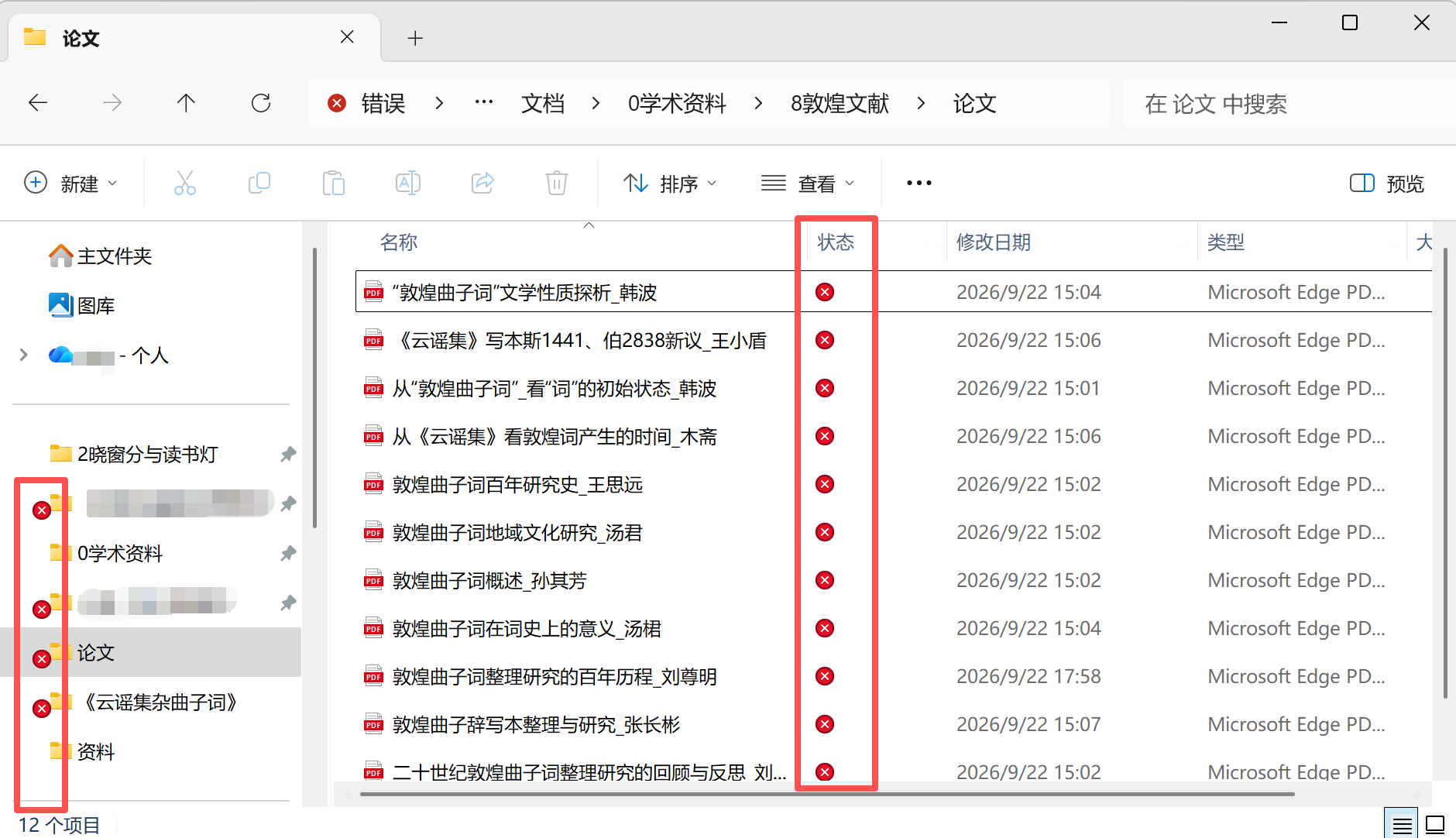Expand the OneDrive 个人 tree node

[23, 355]
